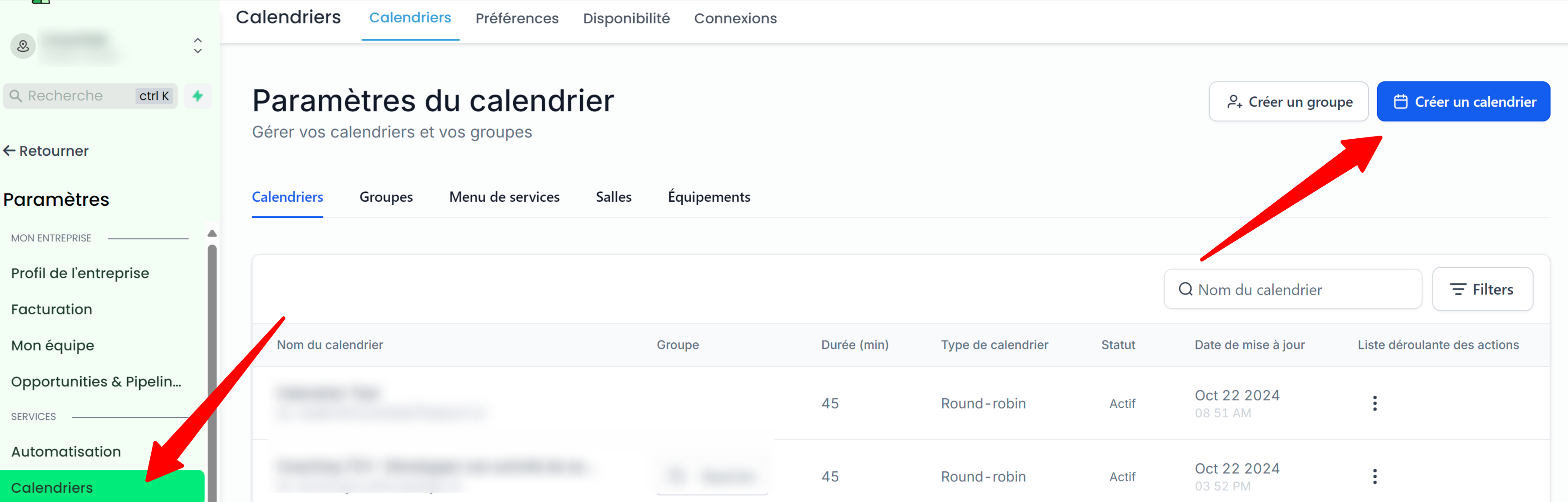Go to Disponibilité in the top navigation

[626, 18]
